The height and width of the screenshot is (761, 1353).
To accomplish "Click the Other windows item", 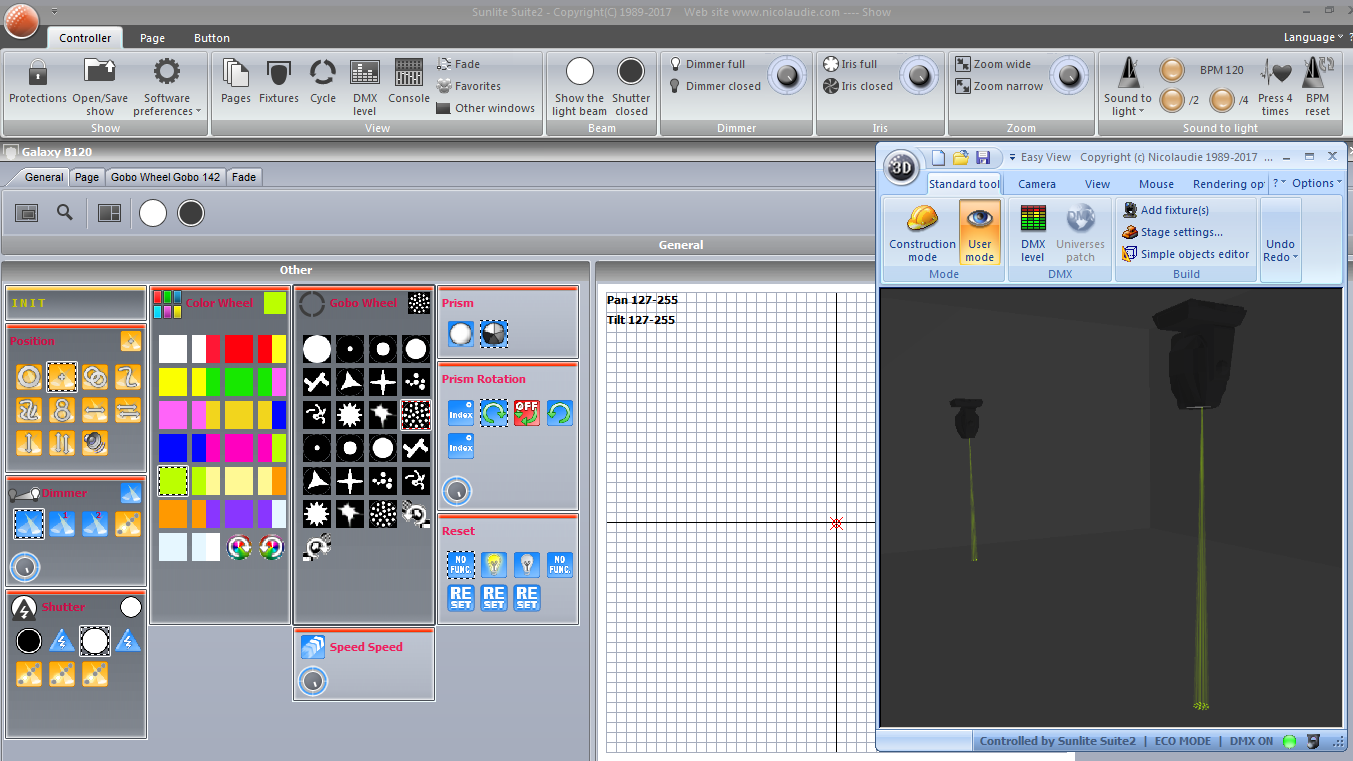I will [485, 108].
